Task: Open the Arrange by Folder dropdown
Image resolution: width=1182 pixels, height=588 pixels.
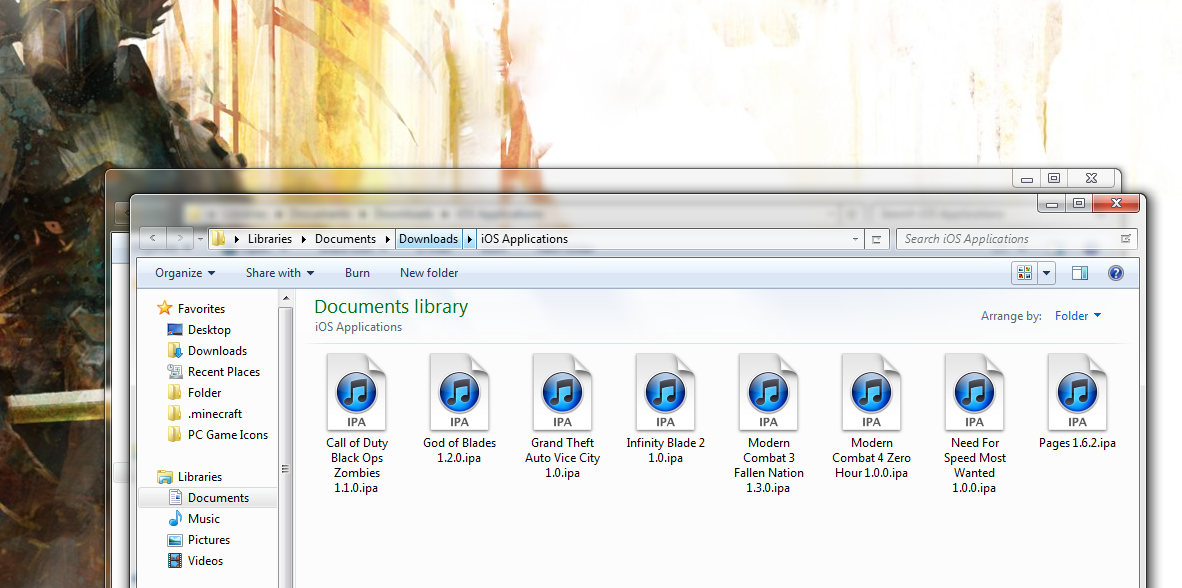Action: (x=1078, y=316)
